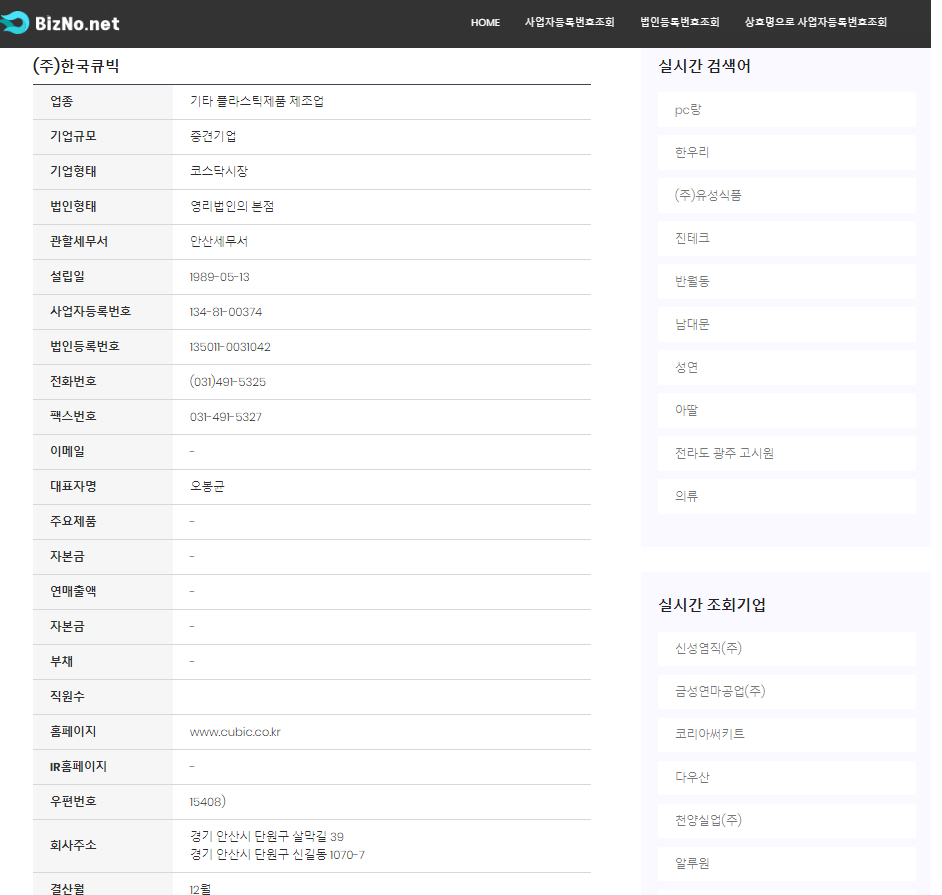The image size is (942, 895).
Task: Click company size value 중견기업
Action: click(x=213, y=136)
